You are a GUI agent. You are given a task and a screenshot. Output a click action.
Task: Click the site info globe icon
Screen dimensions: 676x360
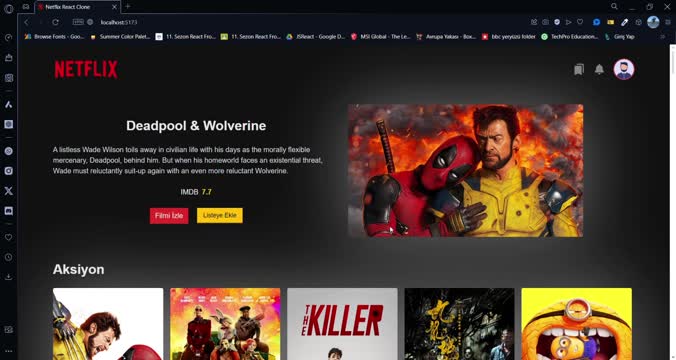click(x=90, y=22)
